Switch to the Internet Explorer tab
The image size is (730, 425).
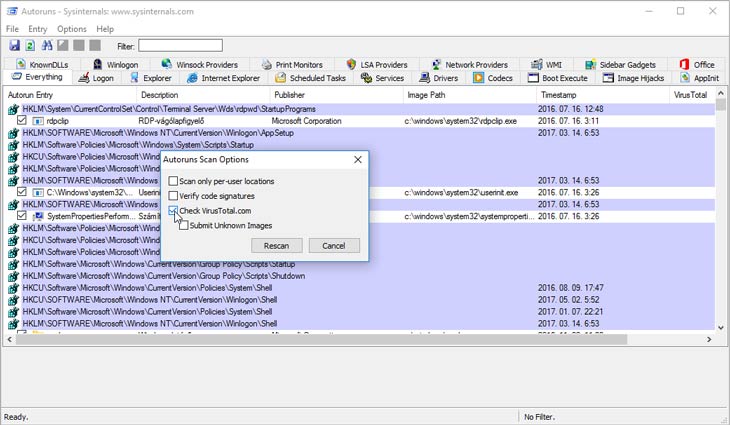point(223,78)
